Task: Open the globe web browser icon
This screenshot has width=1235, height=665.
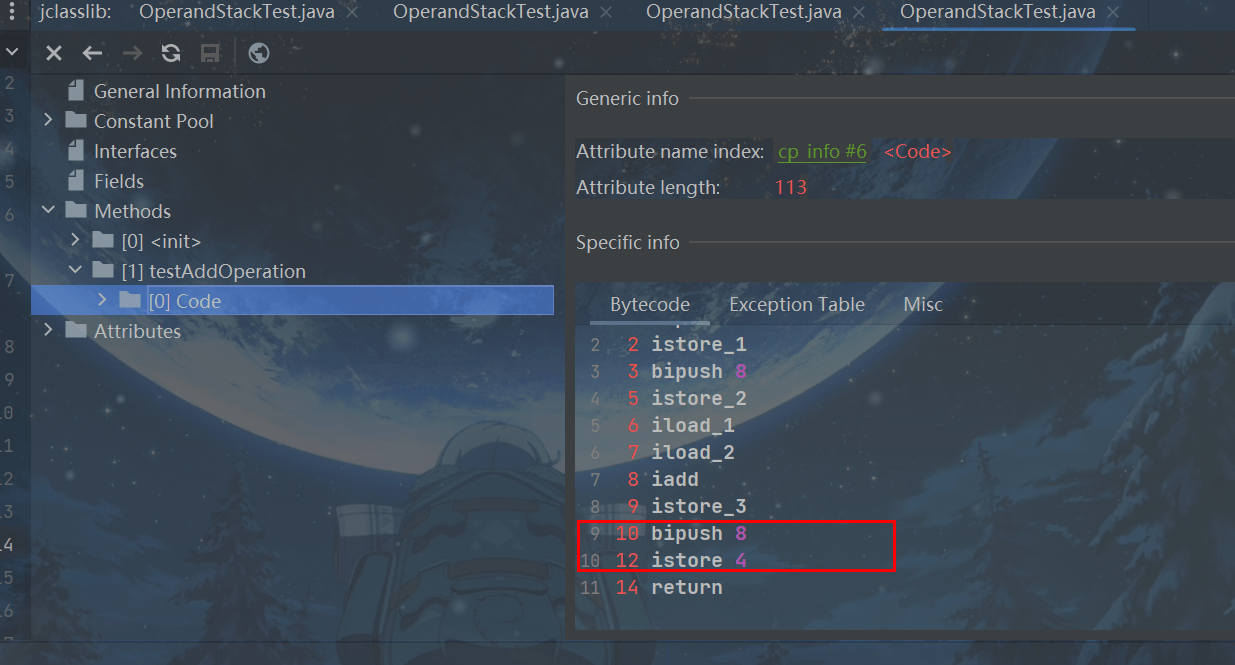Action: click(259, 54)
